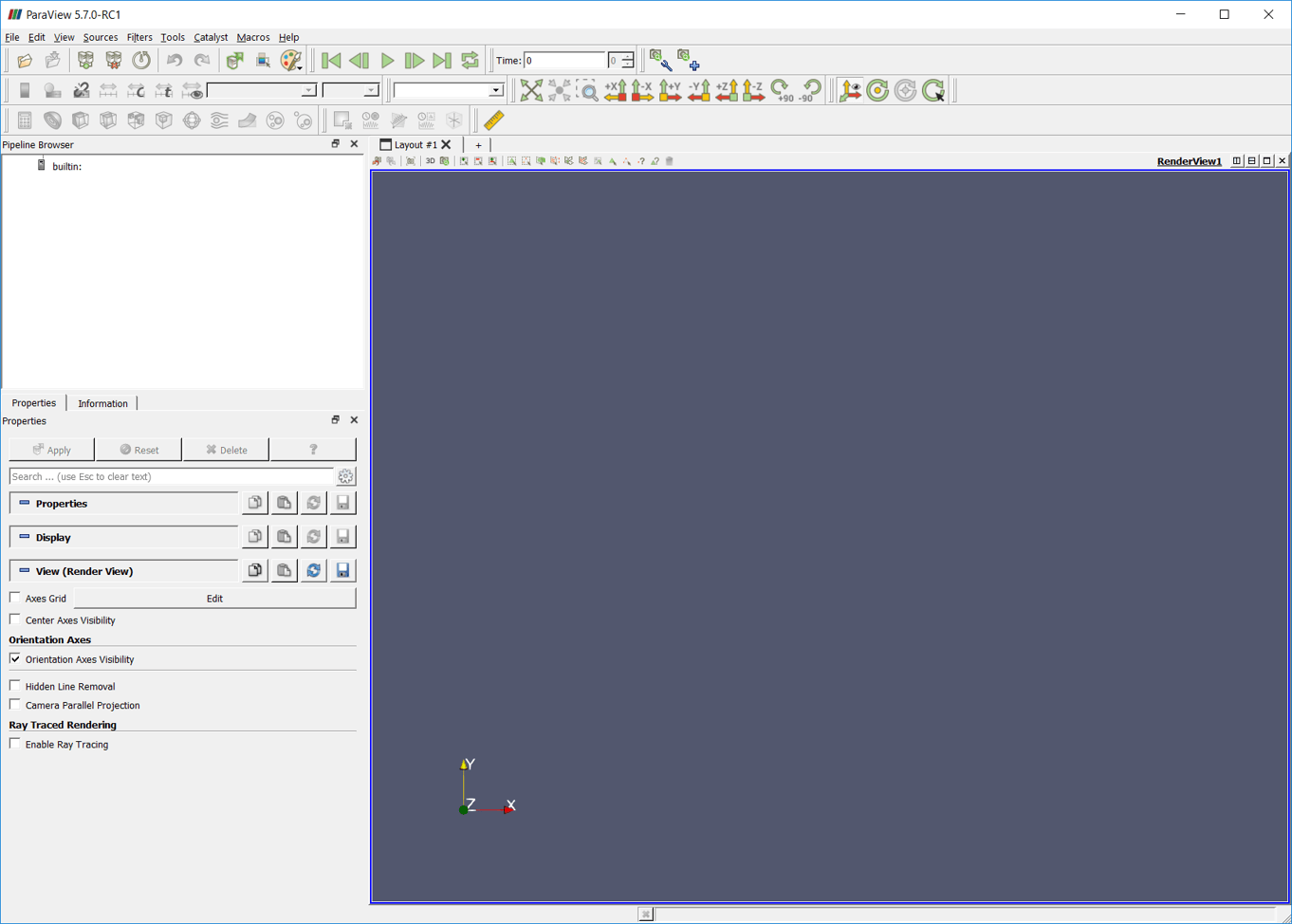This screenshot has width=1292, height=924.
Task: Jump to last frame
Action: click(x=442, y=61)
